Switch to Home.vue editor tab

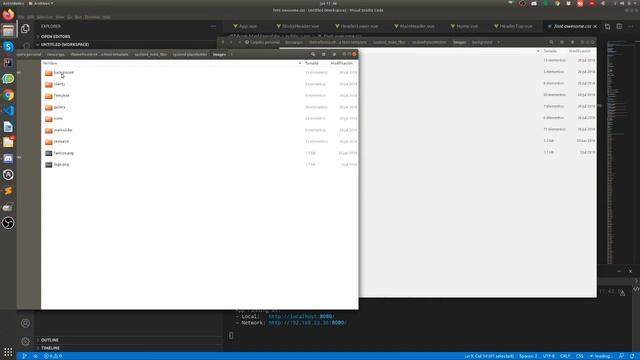pyautogui.click(x=464, y=26)
